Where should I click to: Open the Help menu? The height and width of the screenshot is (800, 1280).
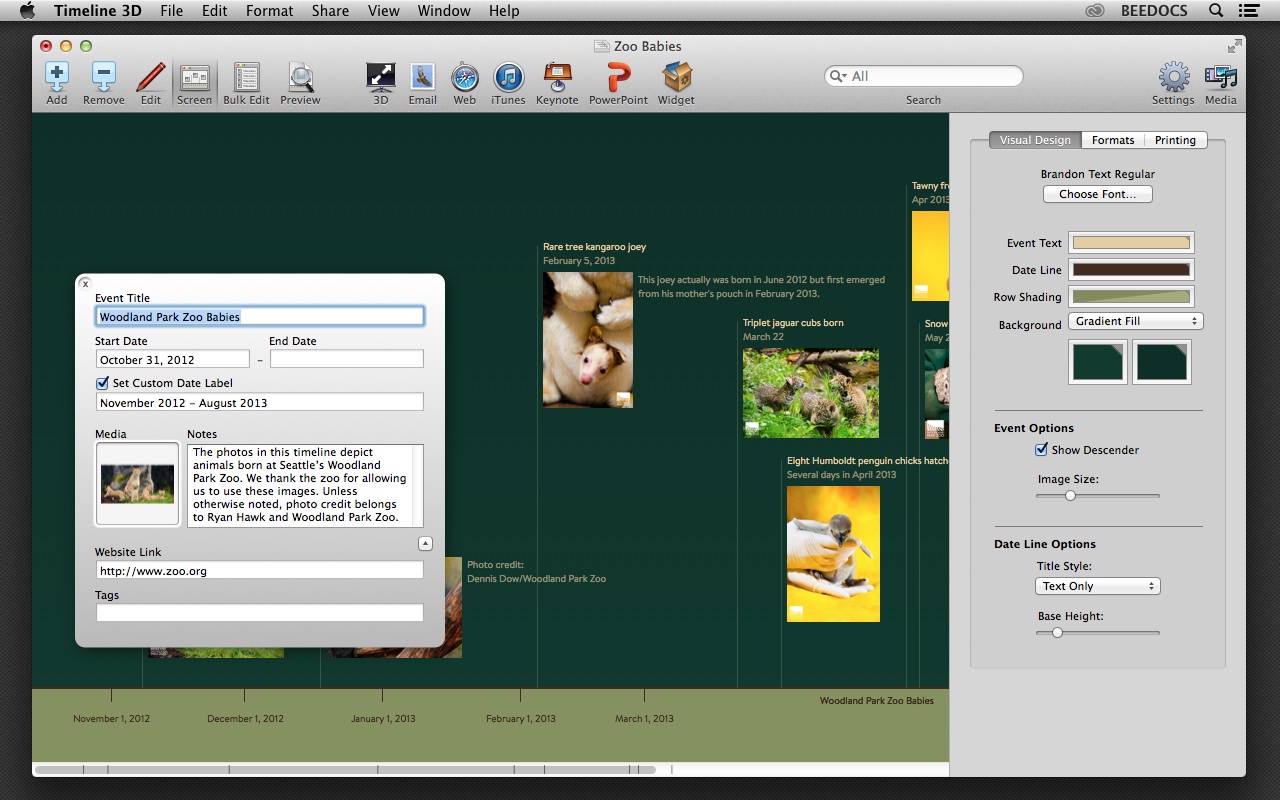[x=504, y=11]
